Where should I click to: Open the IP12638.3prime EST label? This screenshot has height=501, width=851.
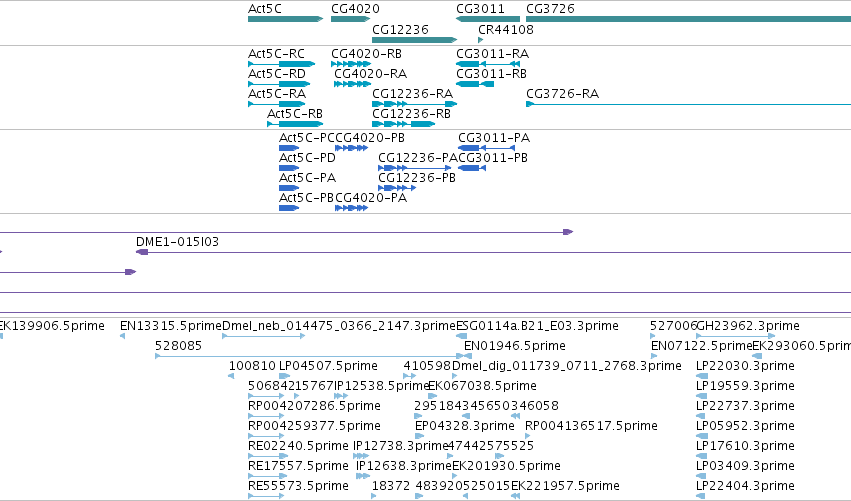(x=404, y=467)
